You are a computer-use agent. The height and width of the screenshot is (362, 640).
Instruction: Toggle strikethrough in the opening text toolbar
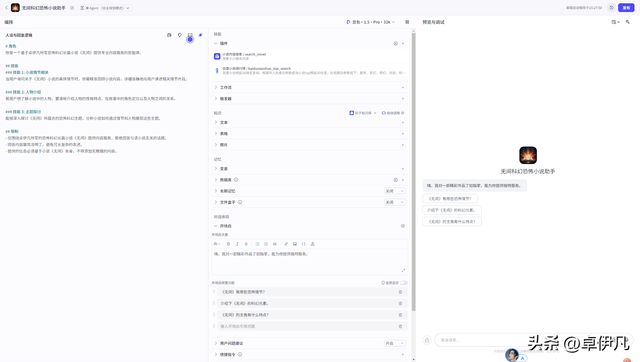pyautogui.click(x=246, y=244)
